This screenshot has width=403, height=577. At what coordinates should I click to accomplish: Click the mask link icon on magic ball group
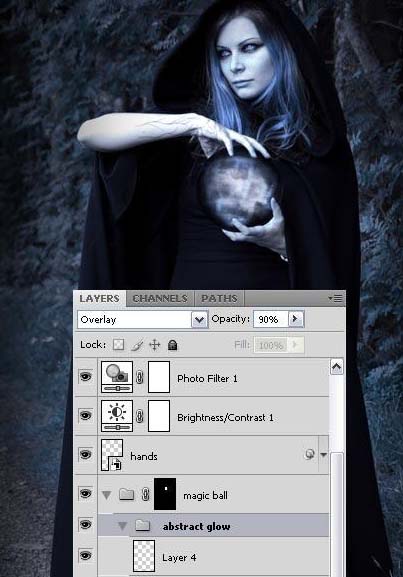146,494
